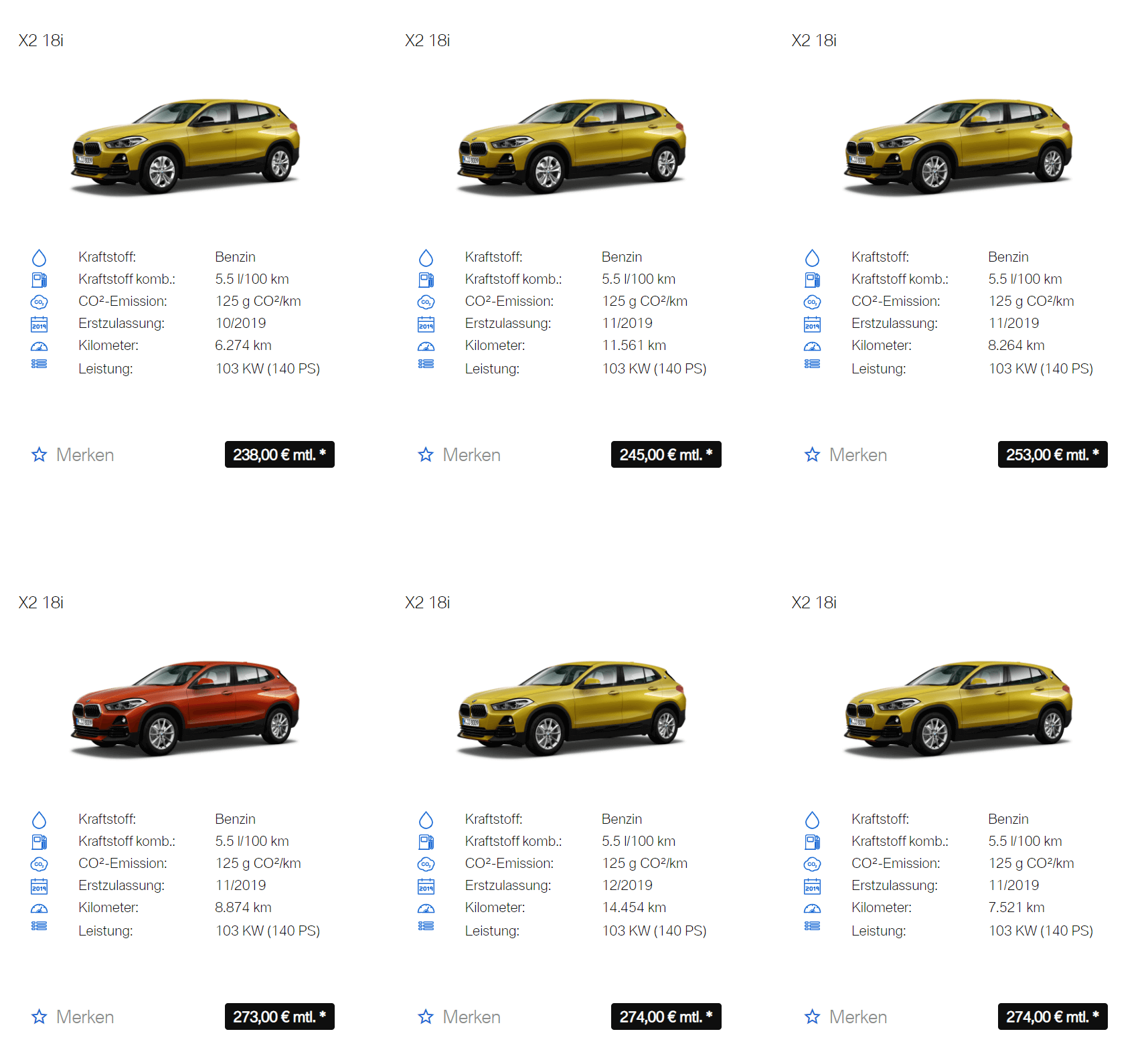Click the fuel drop icon on the red X2 card

tap(39, 820)
